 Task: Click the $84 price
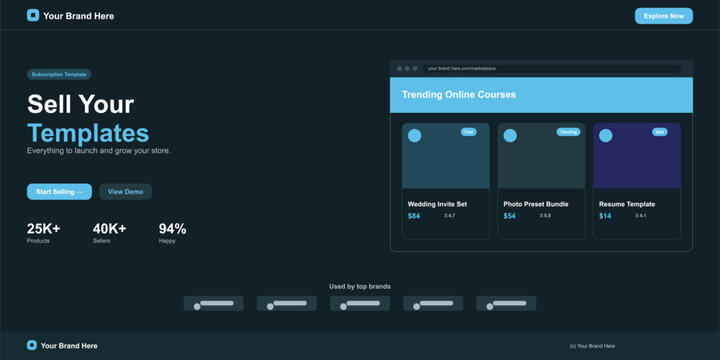pyautogui.click(x=414, y=216)
